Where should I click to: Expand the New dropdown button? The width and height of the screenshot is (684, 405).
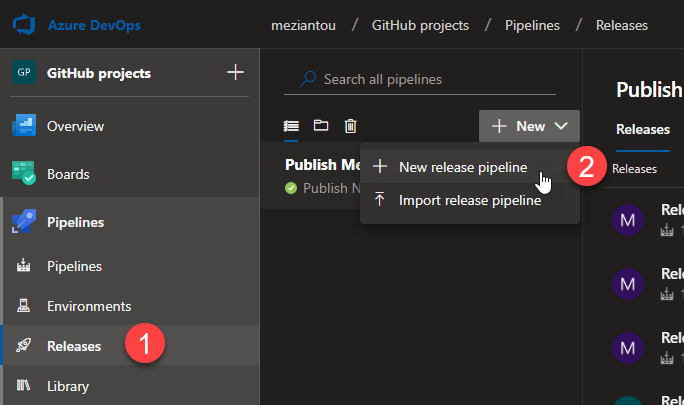pyautogui.click(x=529, y=126)
